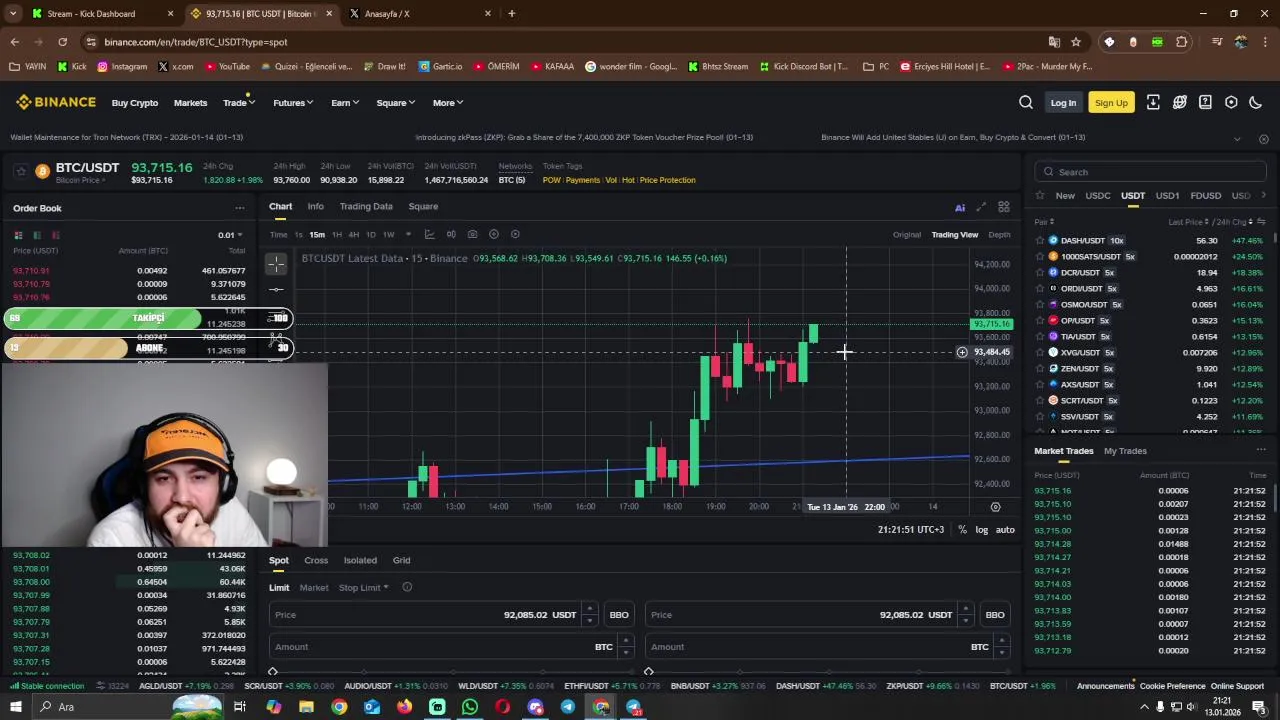Expand chart to fullscreen
The image size is (1280, 720).
(x=981, y=207)
